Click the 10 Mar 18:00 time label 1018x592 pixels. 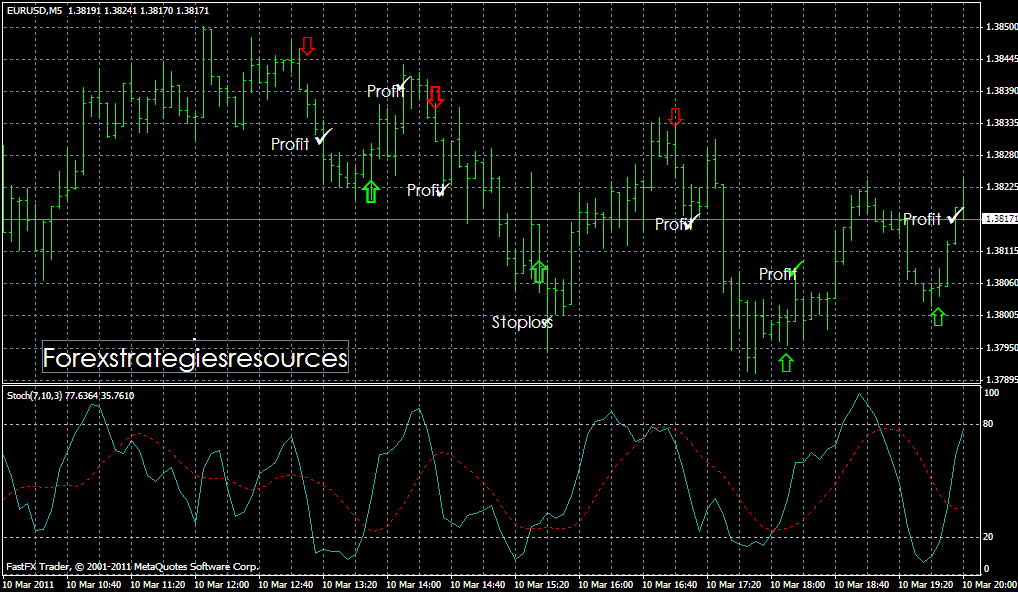pos(797,585)
